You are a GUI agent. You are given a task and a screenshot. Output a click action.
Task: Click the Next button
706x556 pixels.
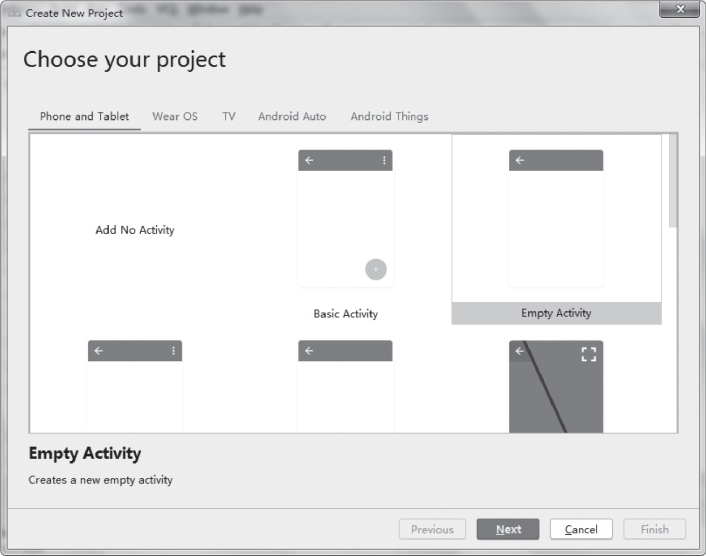(508, 529)
